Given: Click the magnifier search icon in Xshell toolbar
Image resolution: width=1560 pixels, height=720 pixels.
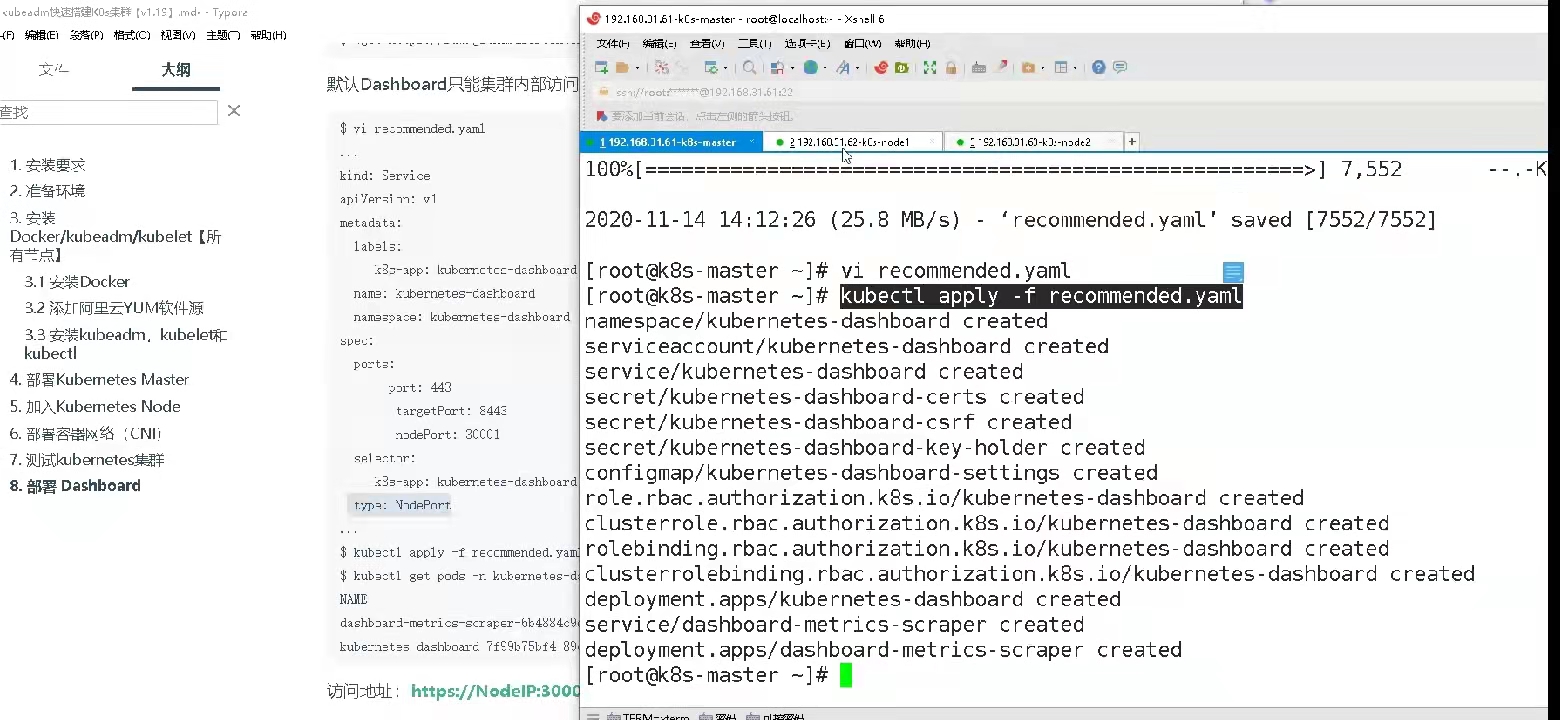Looking at the screenshot, I should point(749,68).
